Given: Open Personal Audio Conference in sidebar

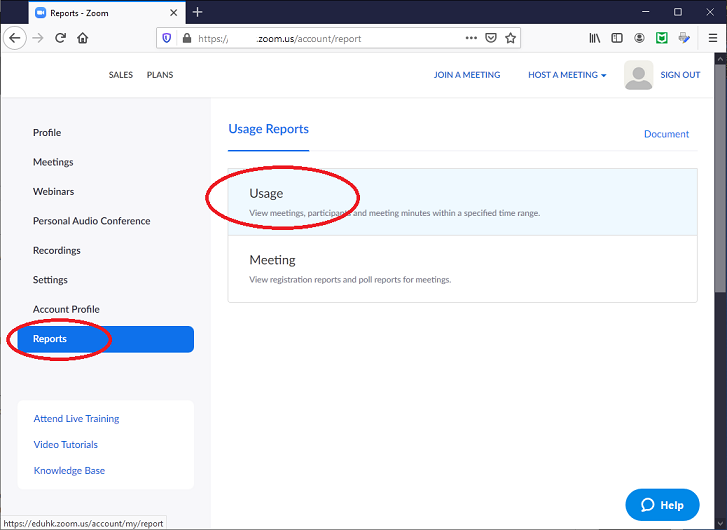Looking at the screenshot, I should (x=91, y=221).
